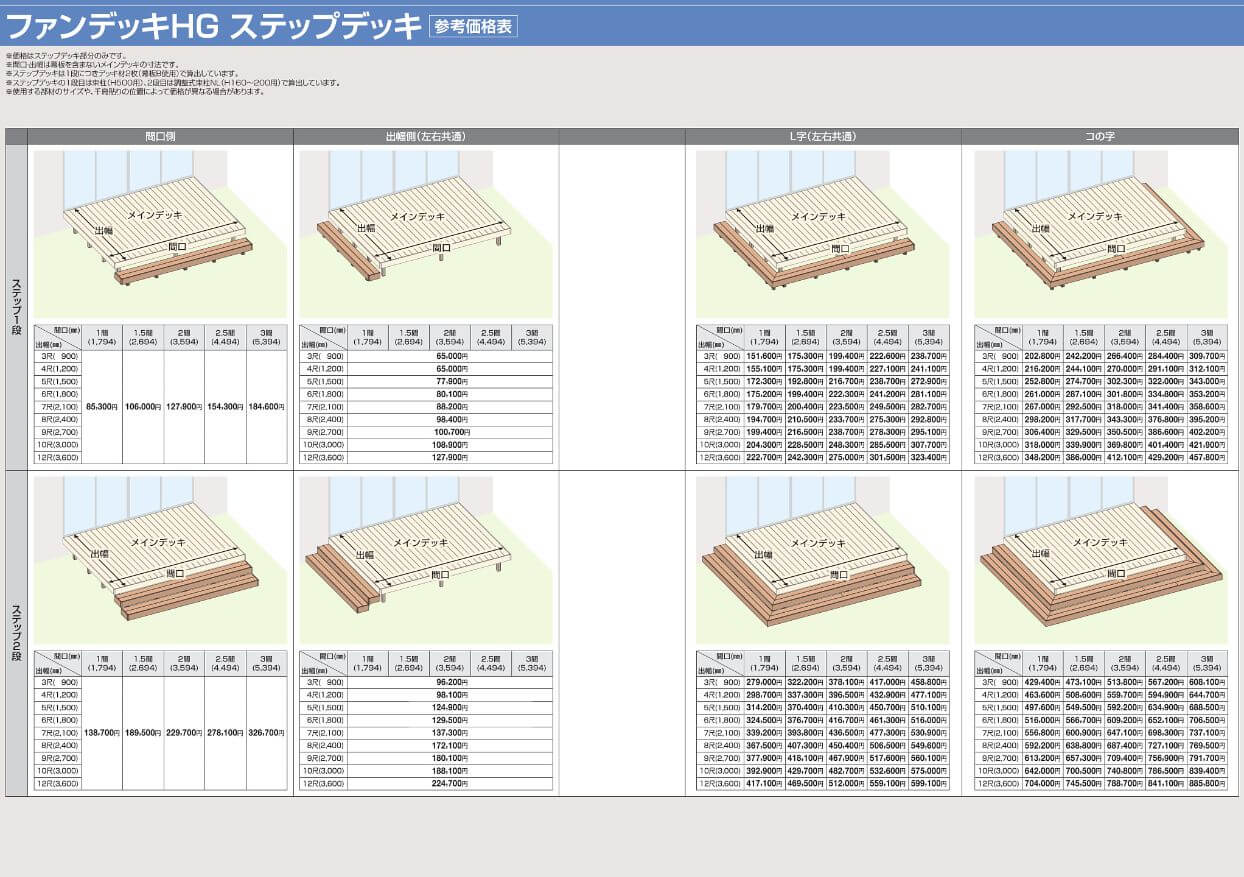1244x877 pixels.
Task: Click the 77,900円 price row
Action: tap(450, 381)
